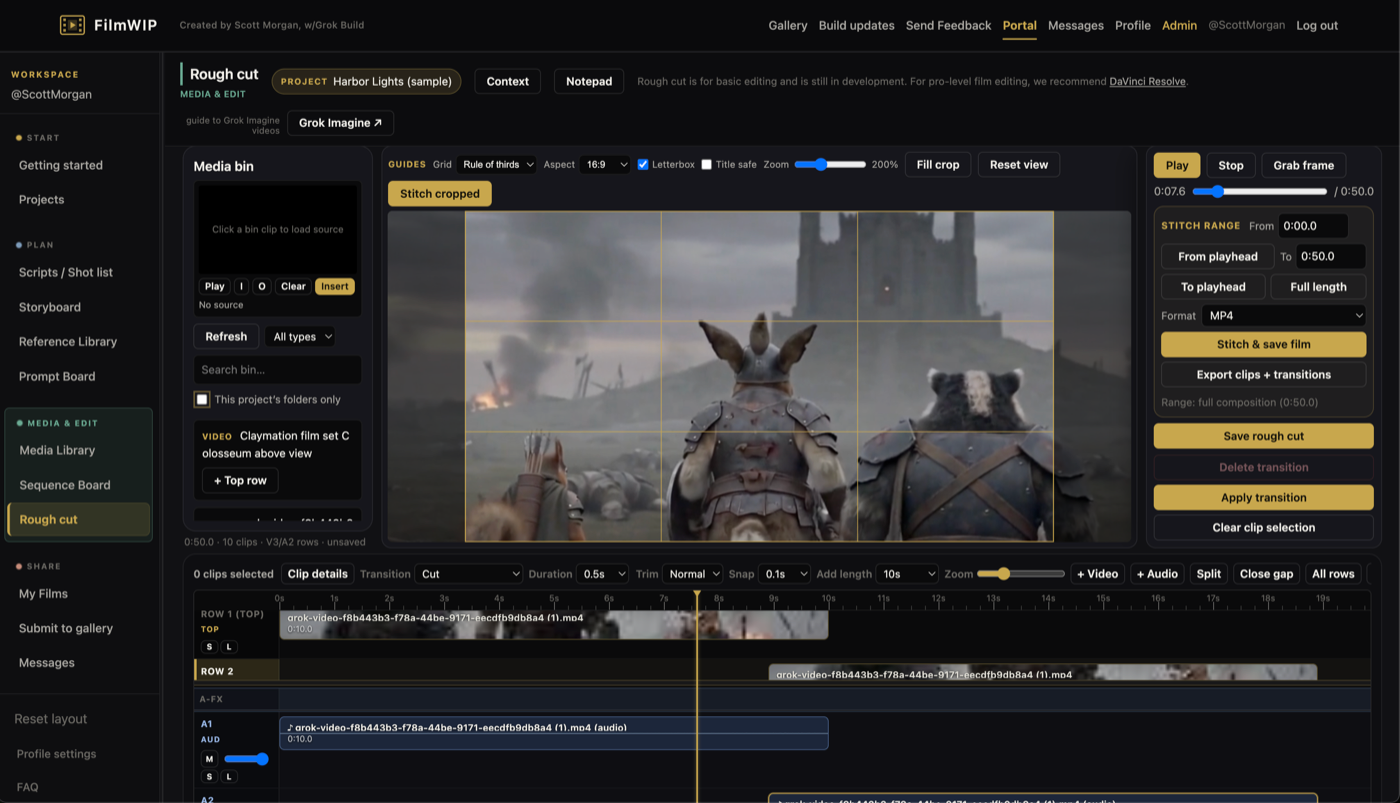Image resolution: width=1400 pixels, height=803 pixels.
Task: Open Storyboard in the sidebar
Action: (50, 307)
